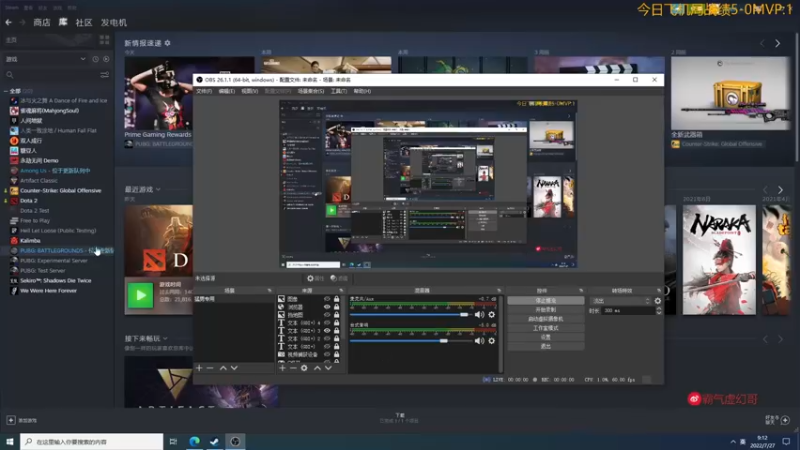800x450 pixels.
Task: Adjust the transition duration stepper arrows
Action: click(x=659, y=310)
